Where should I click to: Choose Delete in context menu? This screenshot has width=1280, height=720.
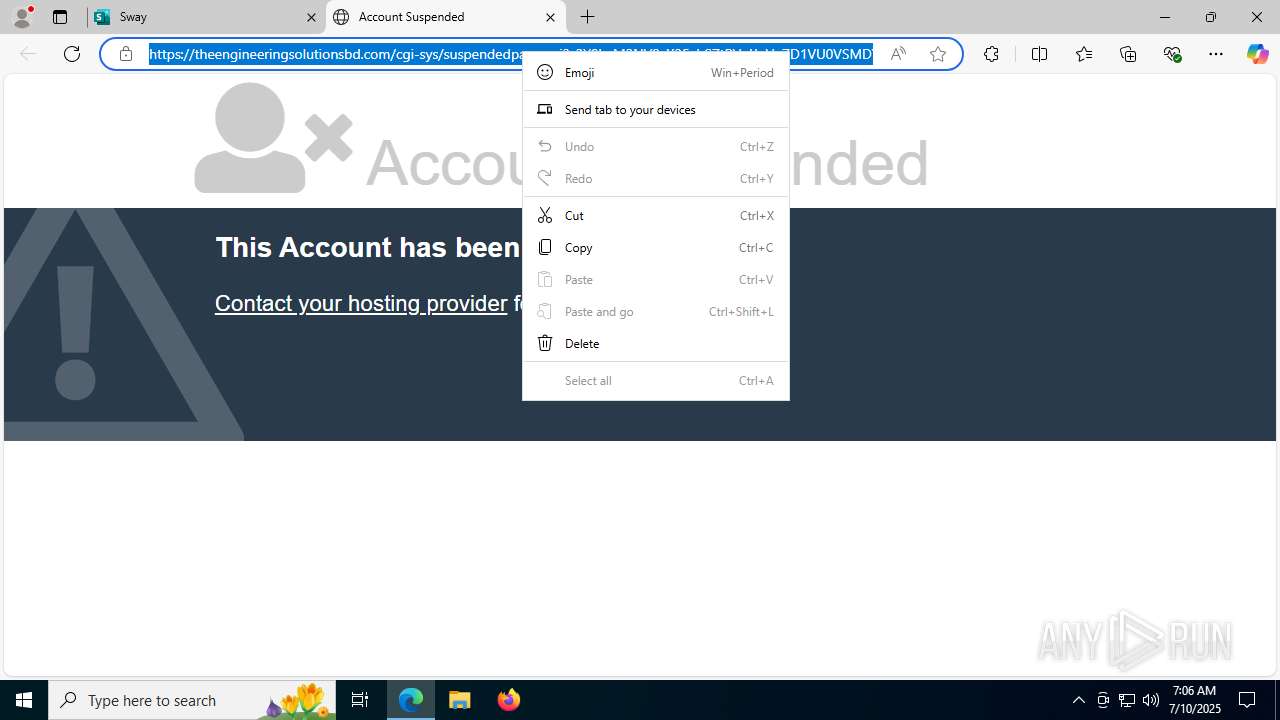pos(656,343)
